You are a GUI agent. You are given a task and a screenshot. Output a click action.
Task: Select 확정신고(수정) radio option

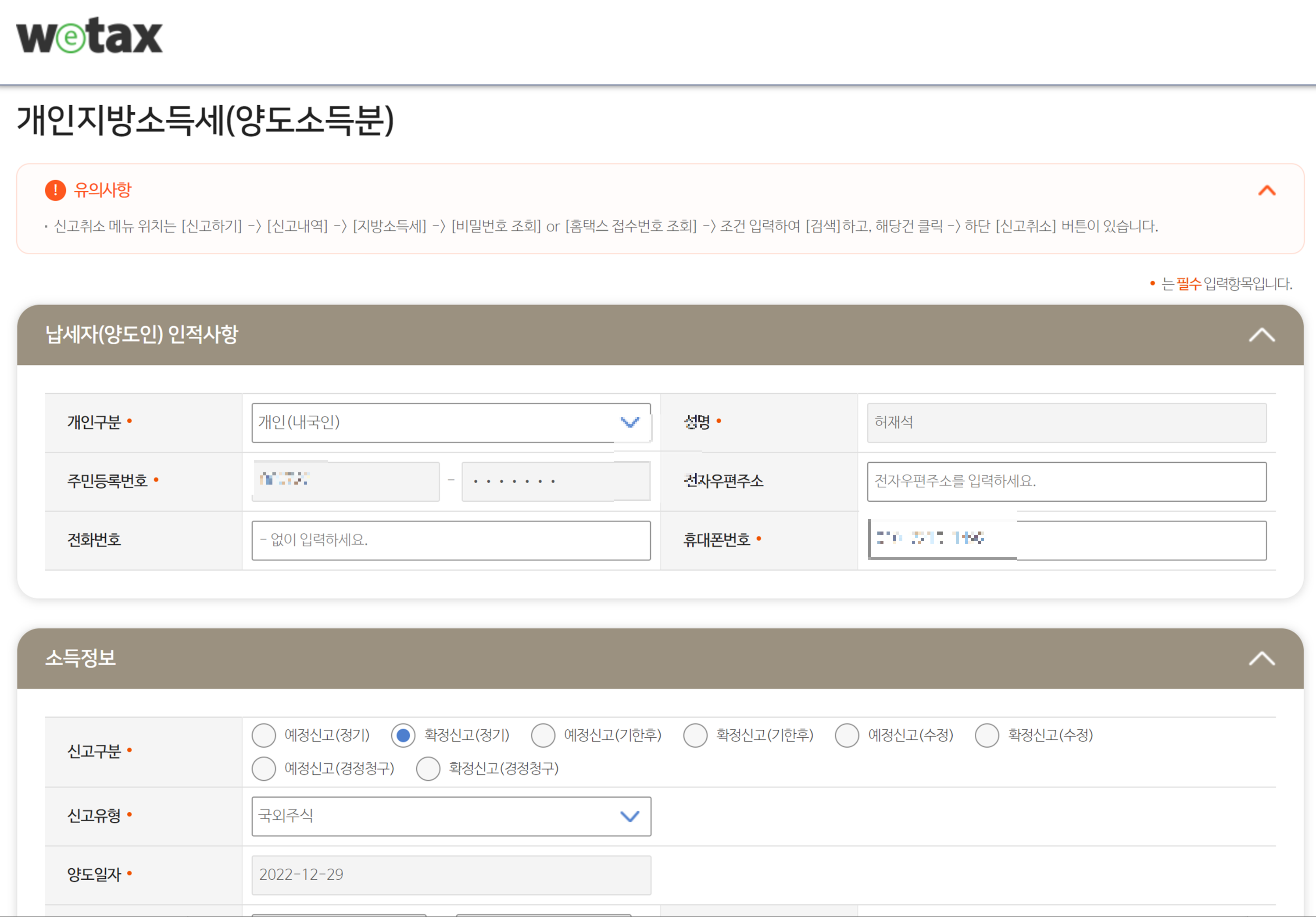pyautogui.click(x=987, y=735)
